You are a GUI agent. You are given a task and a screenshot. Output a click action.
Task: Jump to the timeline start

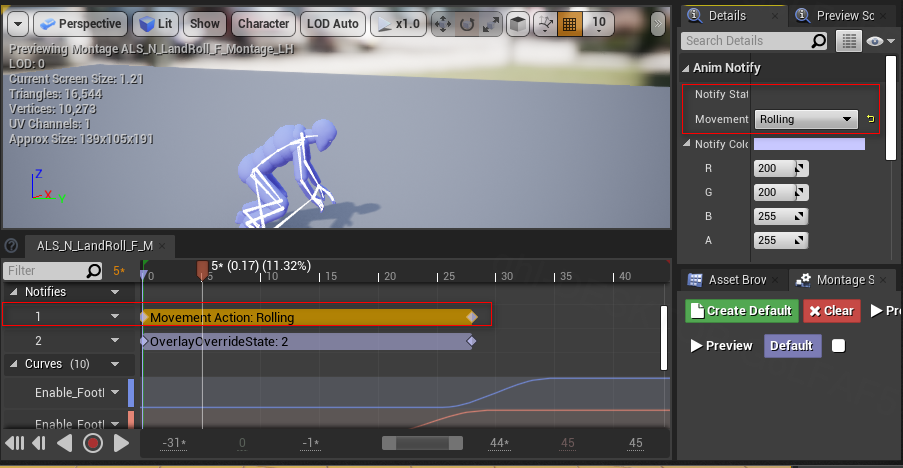click(14, 442)
